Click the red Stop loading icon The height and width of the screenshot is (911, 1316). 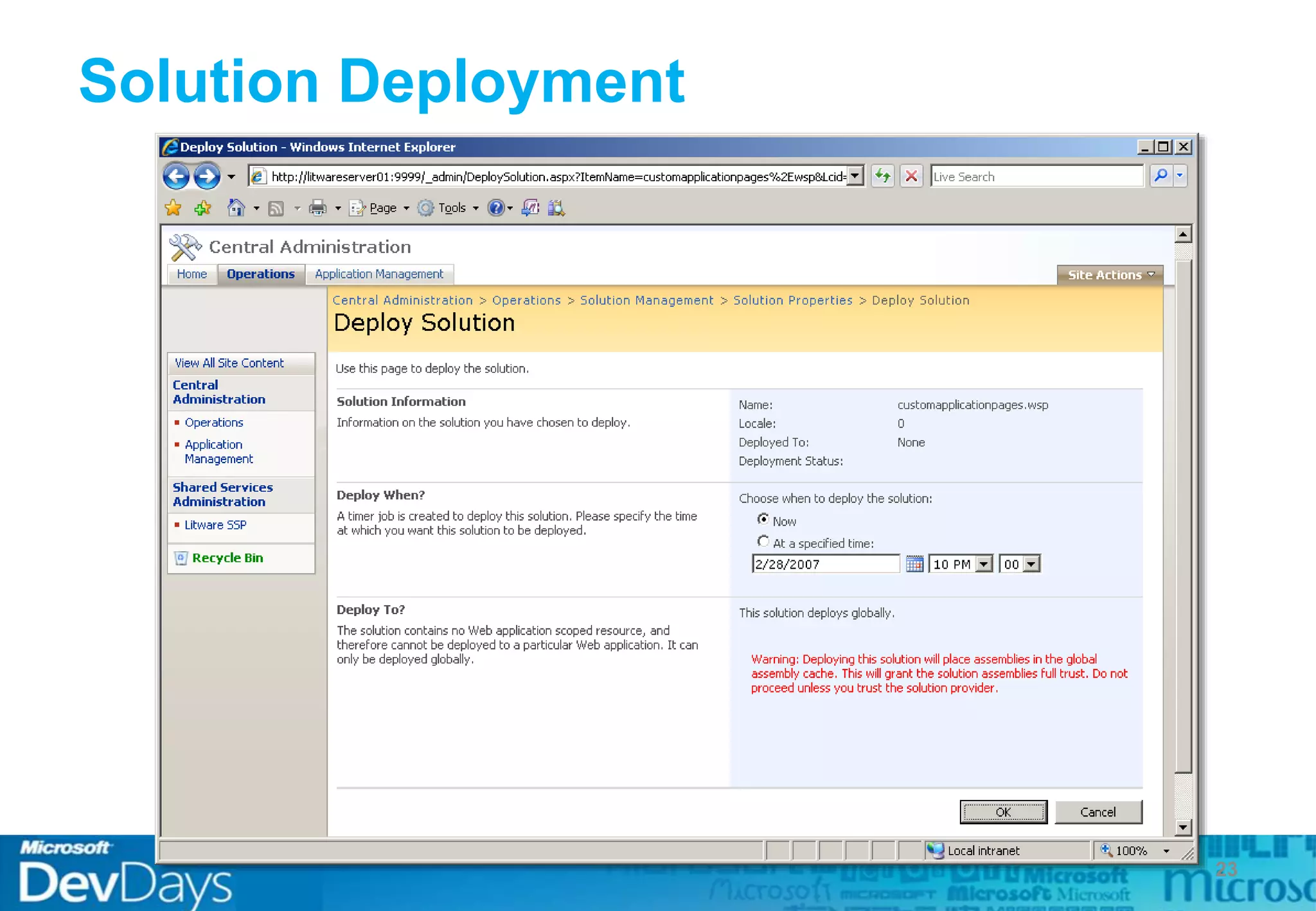(x=911, y=175)
